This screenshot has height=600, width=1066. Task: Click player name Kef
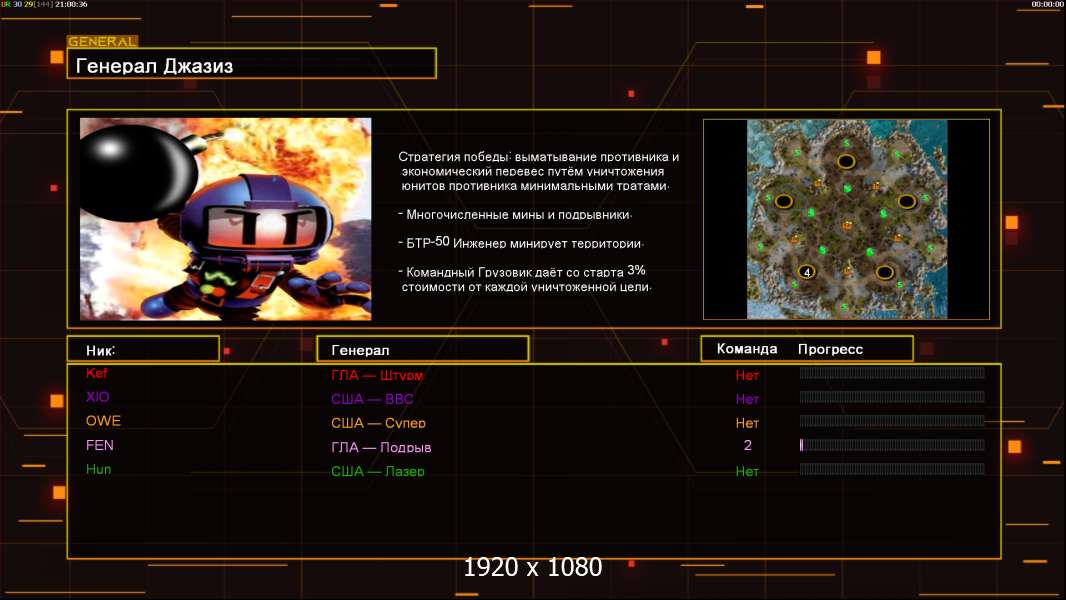pyautogui.click(x=97, y=373)
